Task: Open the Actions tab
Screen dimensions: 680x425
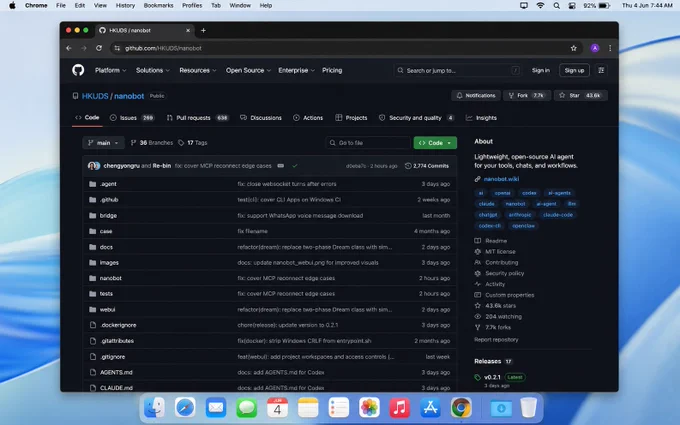Action: 308,118
